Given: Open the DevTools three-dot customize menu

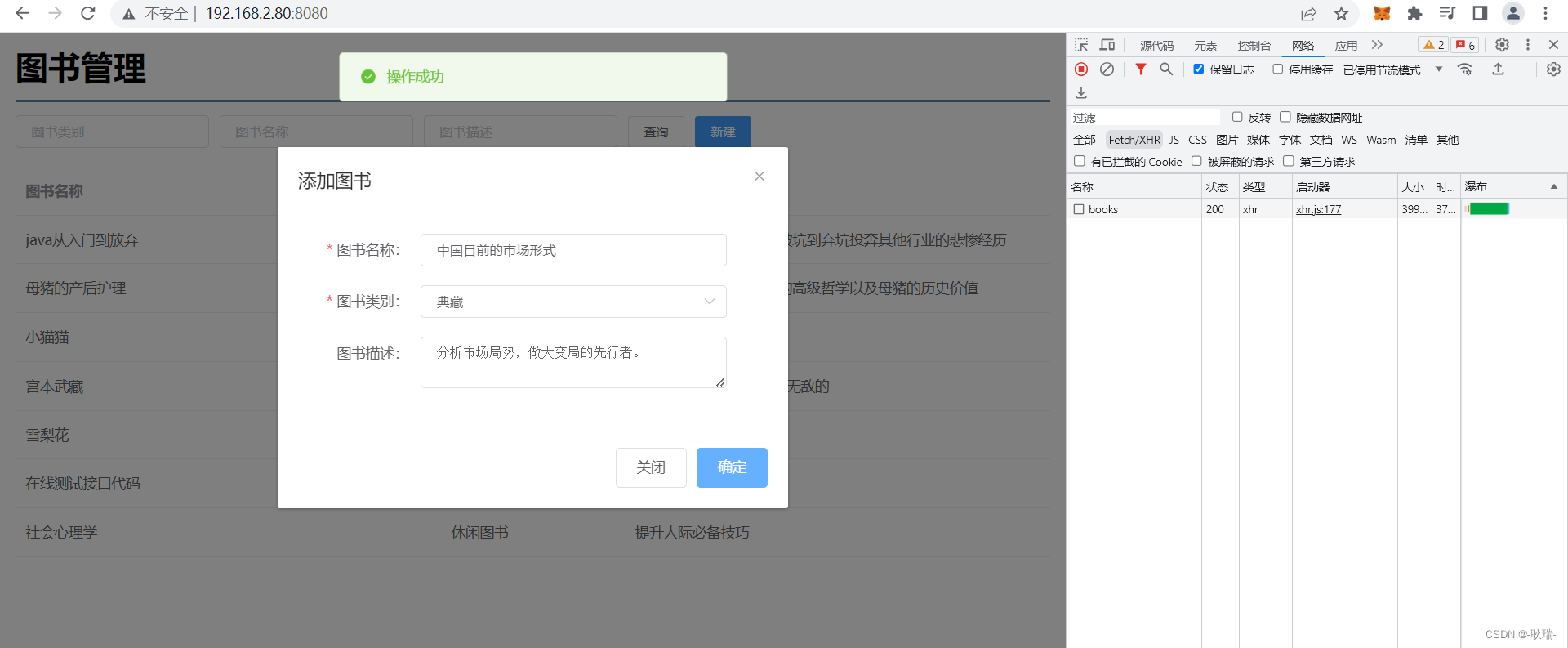Looking at the screenshot, I should coord(1528,45).
